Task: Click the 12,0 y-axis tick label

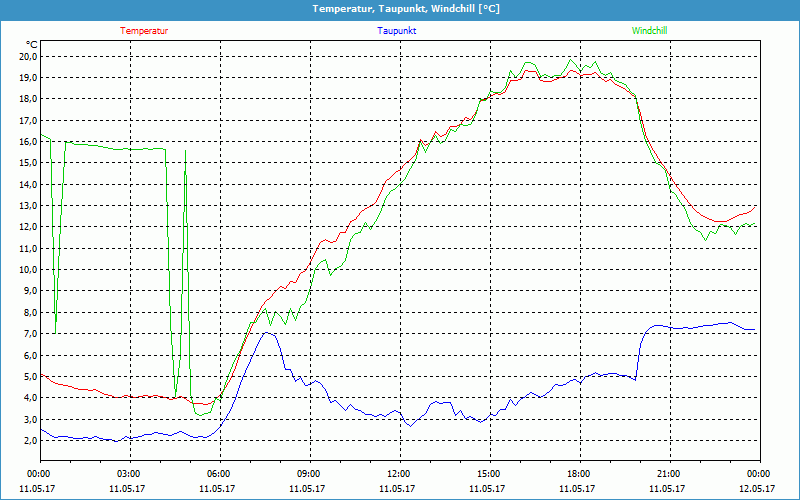Action: [x=27, y=227]
